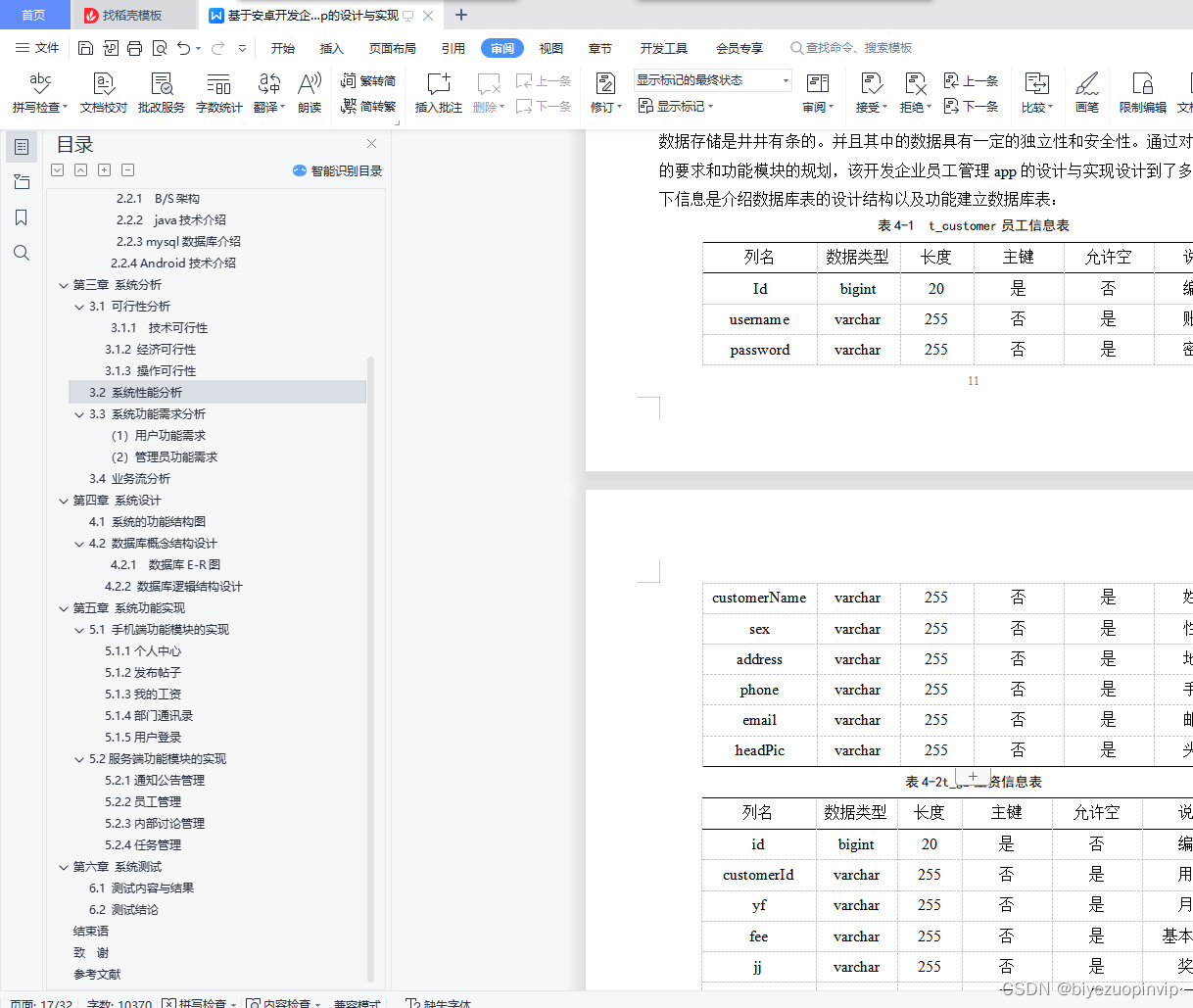Switch to the 引用 ribbon tab
Screen dimensions: 1193x1008
click(453, 48)
